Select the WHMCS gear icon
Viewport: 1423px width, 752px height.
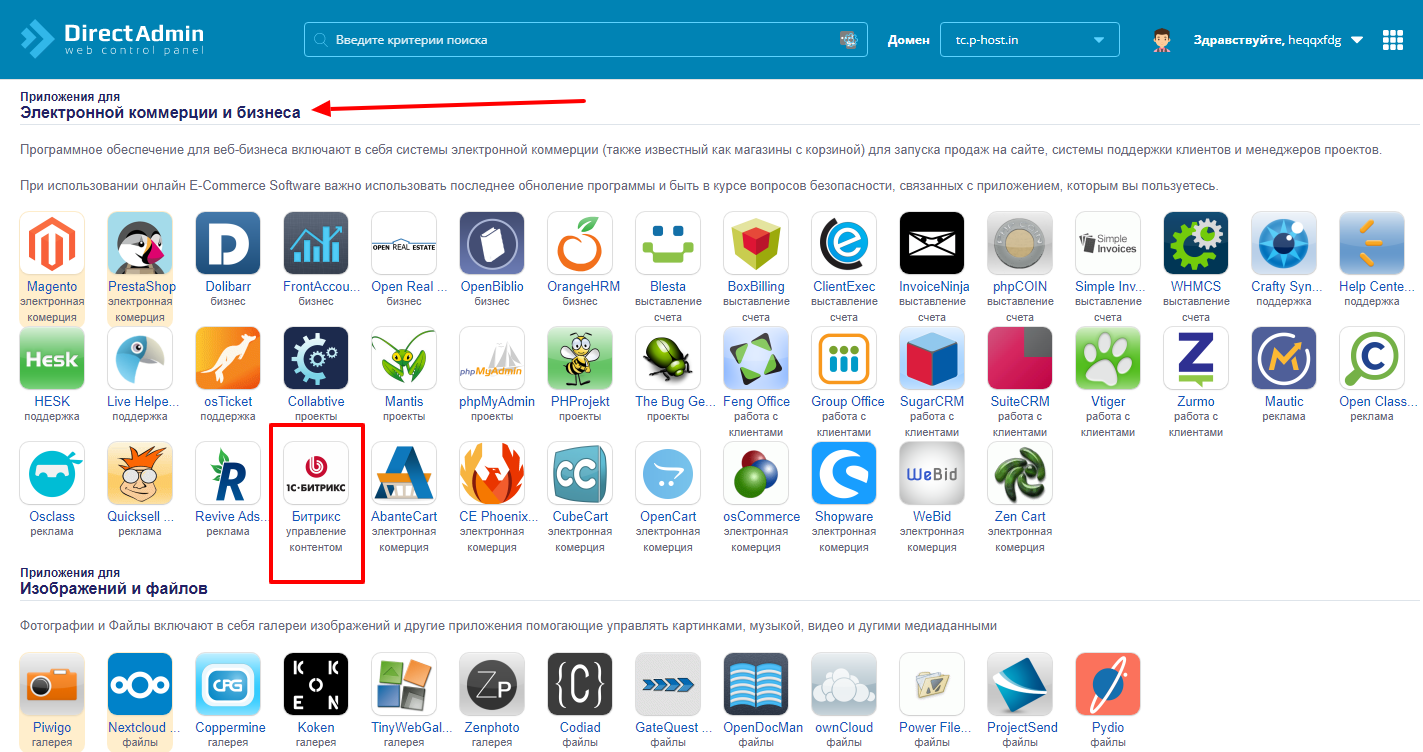point(1196,243)
